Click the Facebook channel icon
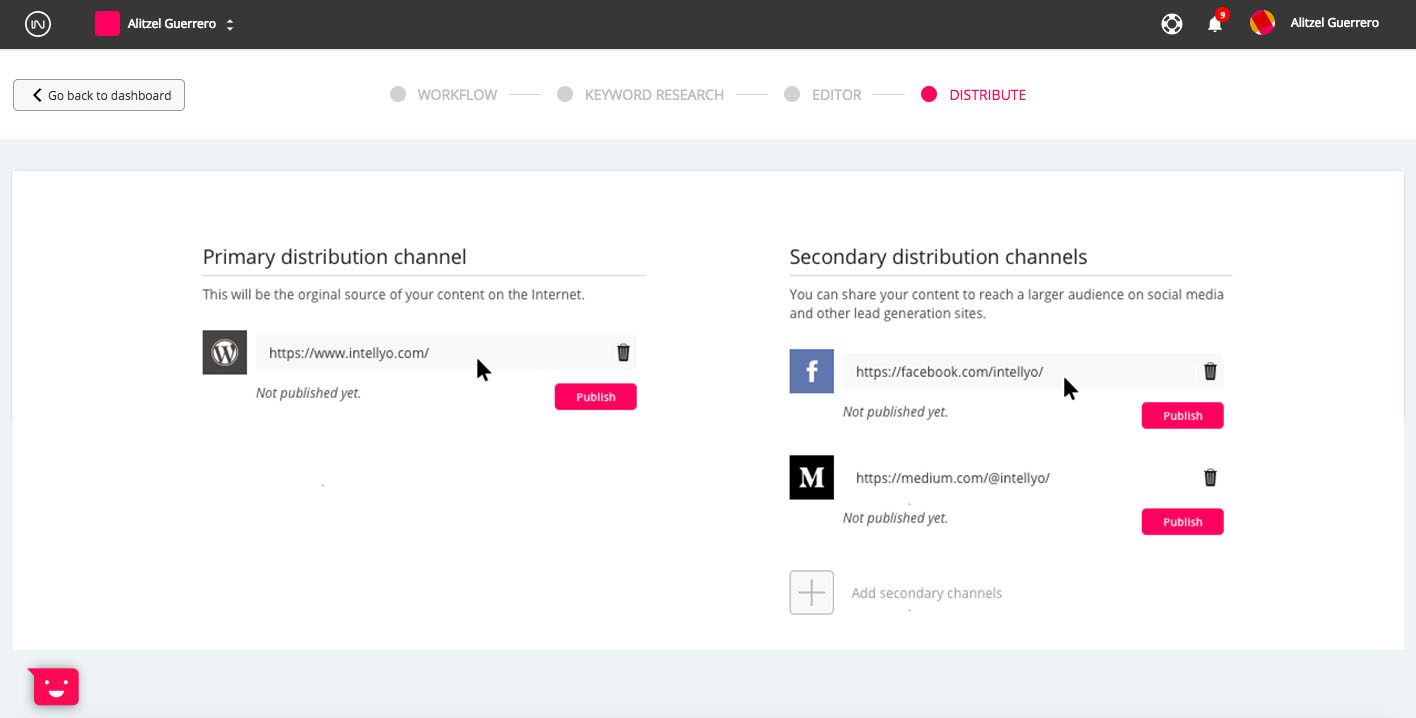The image size is (1416, 718). (x=812, y=371)
